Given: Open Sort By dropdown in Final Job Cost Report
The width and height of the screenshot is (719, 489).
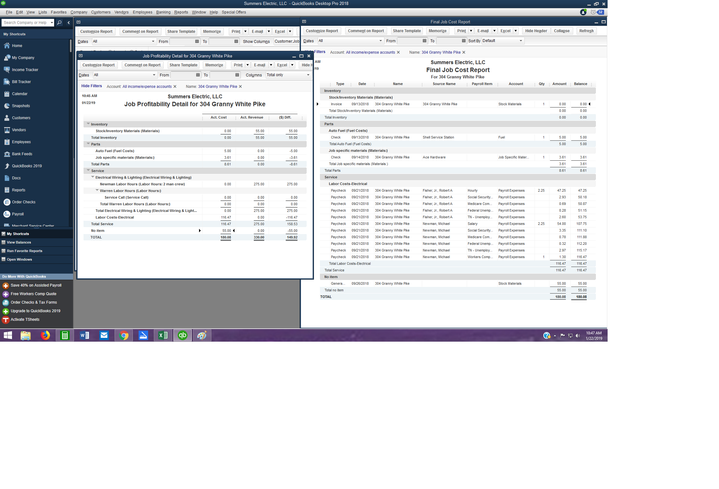Looking at the screenshot, I should [520, 41].
